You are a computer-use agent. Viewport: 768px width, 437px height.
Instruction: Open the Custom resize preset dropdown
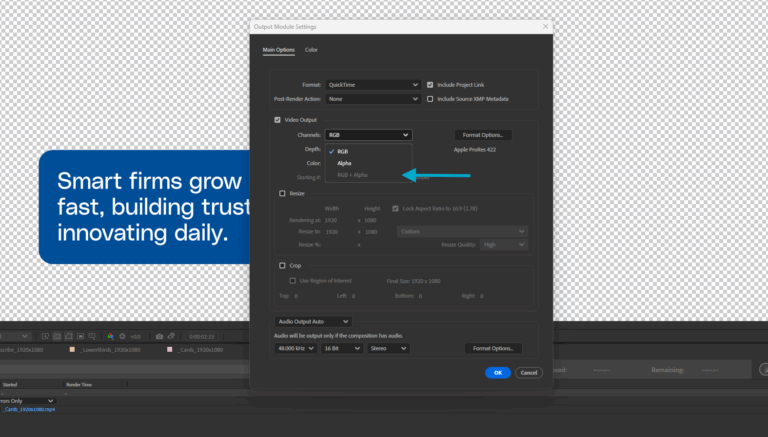pyautogui.click(x=462, y=231)
